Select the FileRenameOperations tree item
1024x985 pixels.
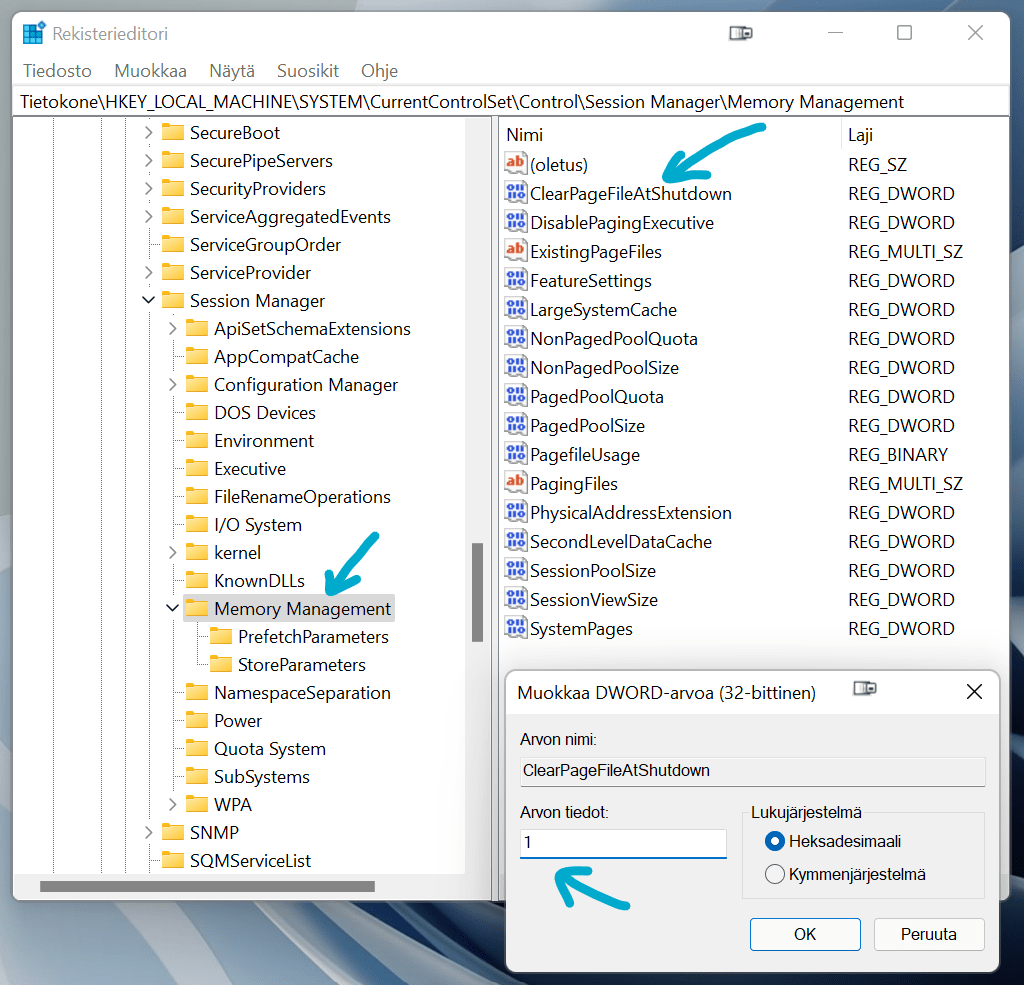[x=302, y=496]
